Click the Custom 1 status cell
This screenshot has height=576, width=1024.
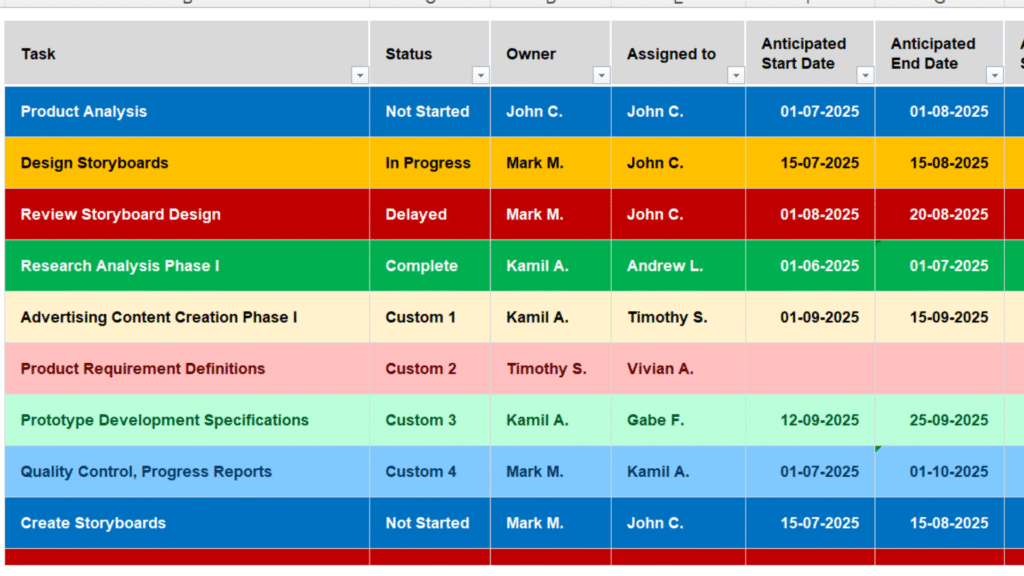(x=428, y=317)
